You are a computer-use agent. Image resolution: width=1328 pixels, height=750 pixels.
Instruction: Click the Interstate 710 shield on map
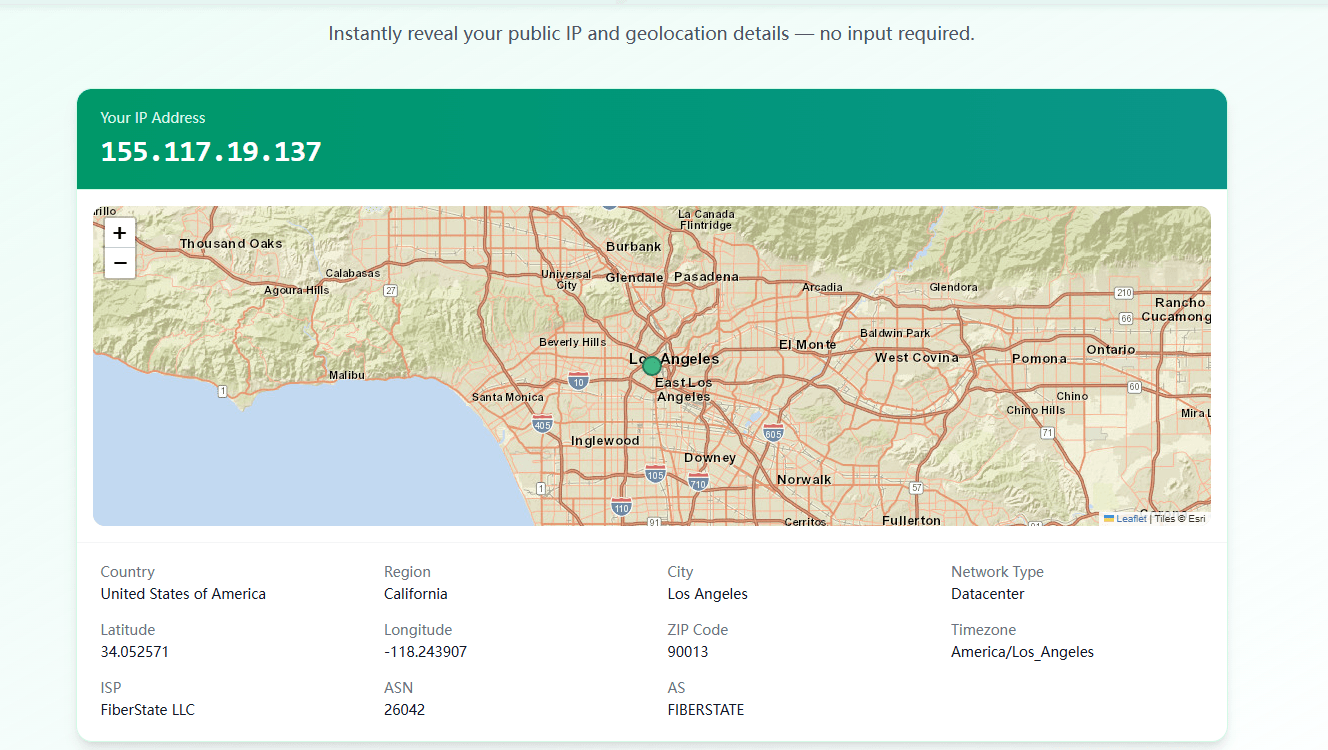click(698, 483)
